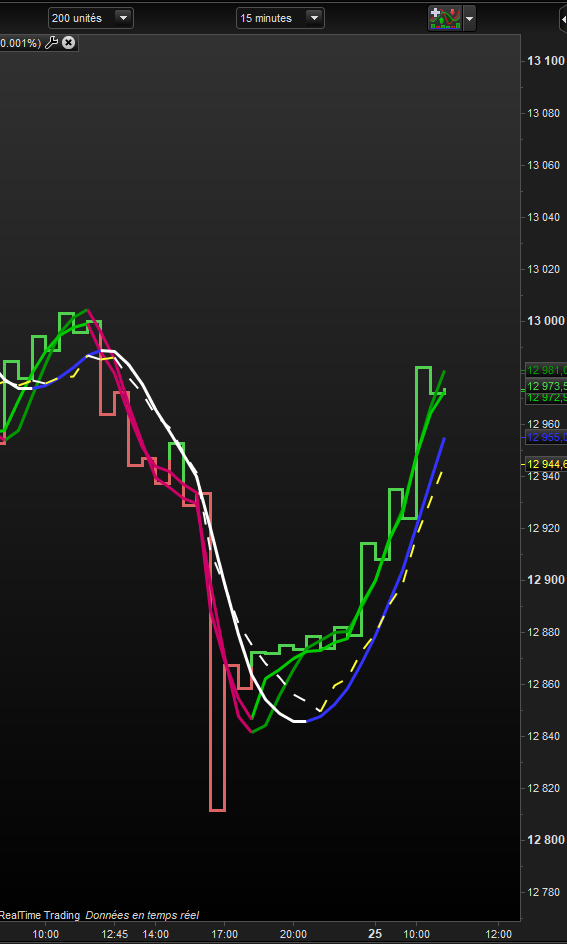Screen dimensions: 567x944
Task: Open the 15 minutes timeframe dropdown
Action: point(280,18)
